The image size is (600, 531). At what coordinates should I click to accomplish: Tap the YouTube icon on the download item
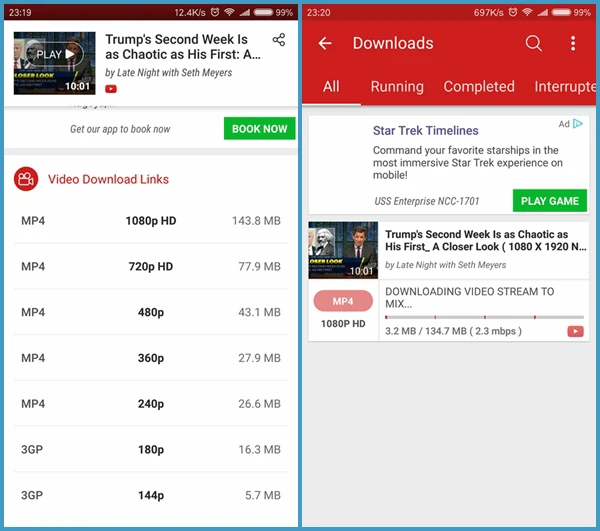pyautogui.click(x=575, y=331)
